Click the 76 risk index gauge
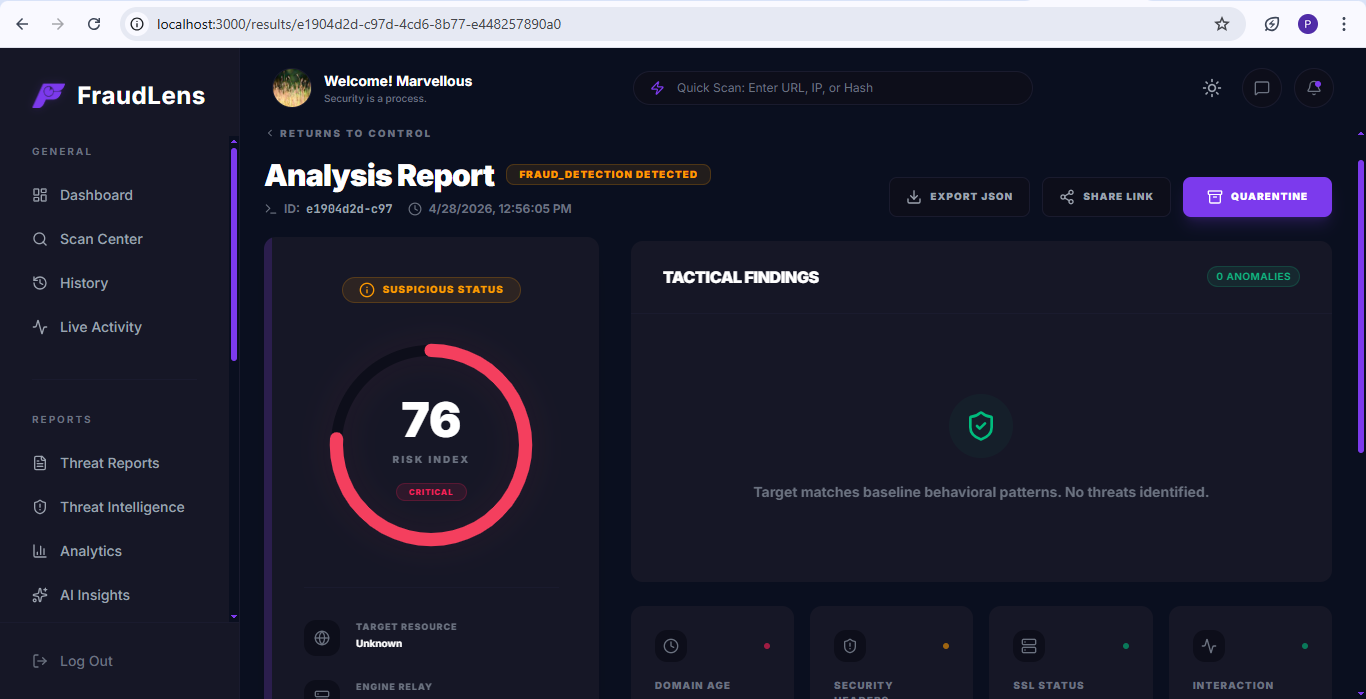 coord(431,445)
